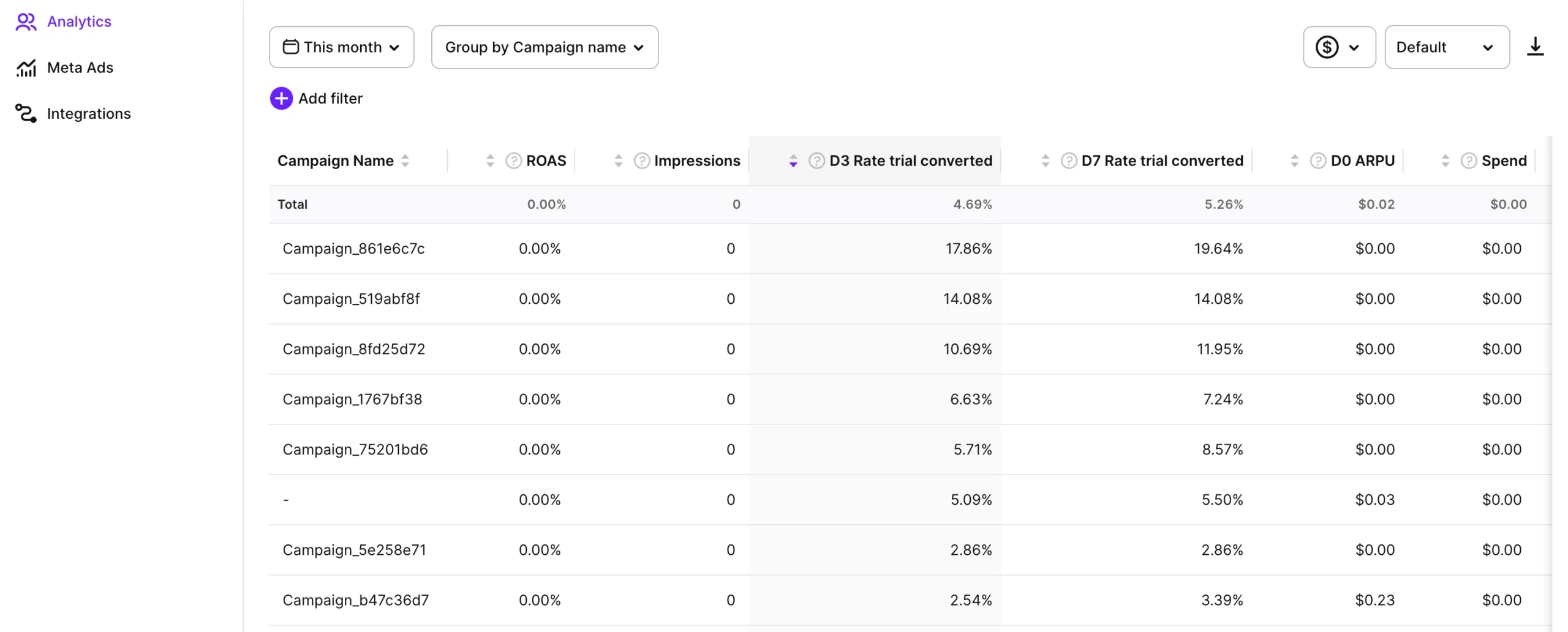Select the Analytics sidebar icon
Viewport: 1568px width, 632px height.
point(26,22)
